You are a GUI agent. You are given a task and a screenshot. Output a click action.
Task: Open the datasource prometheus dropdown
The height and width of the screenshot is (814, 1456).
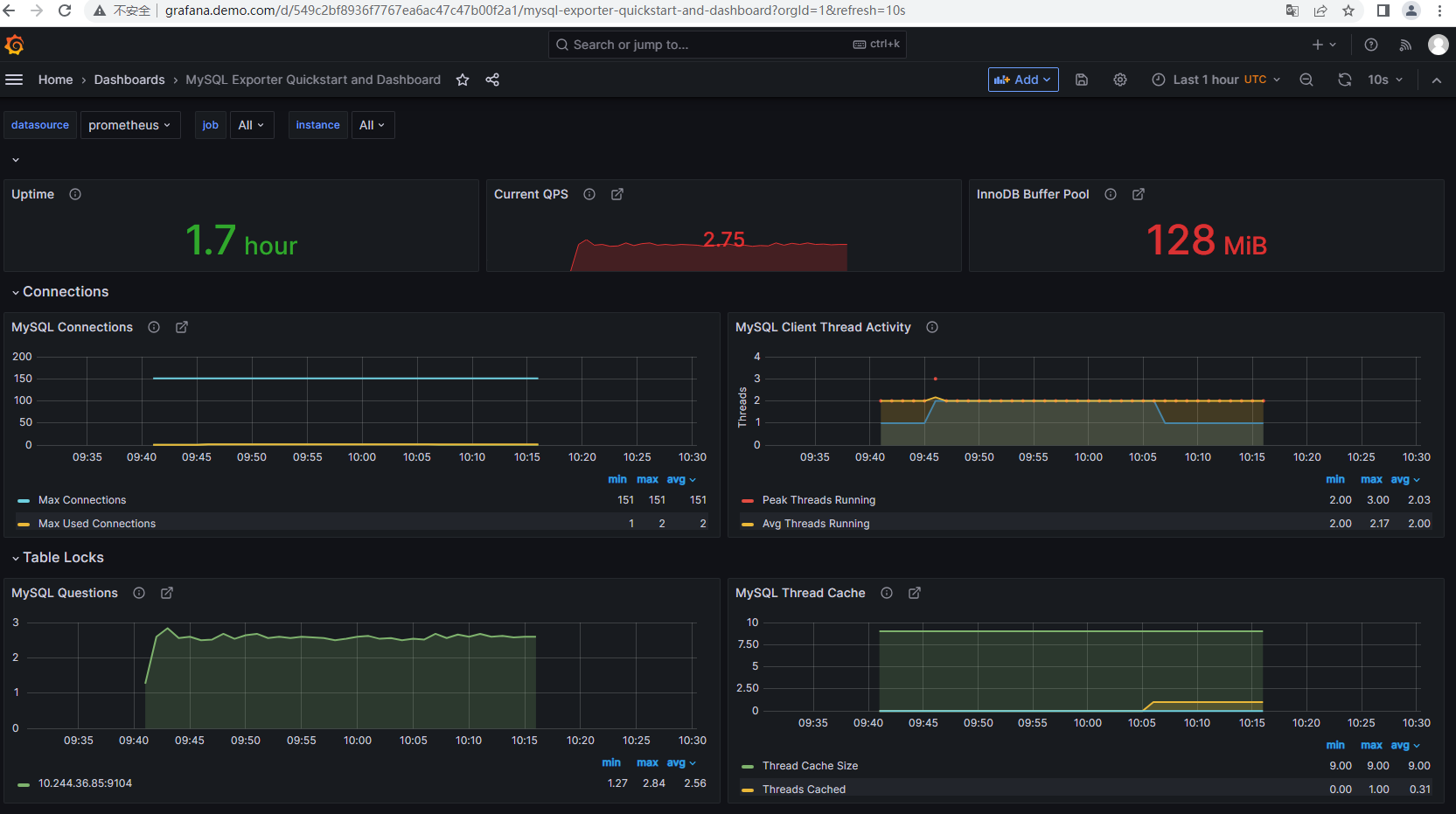[x=130, y=125]
